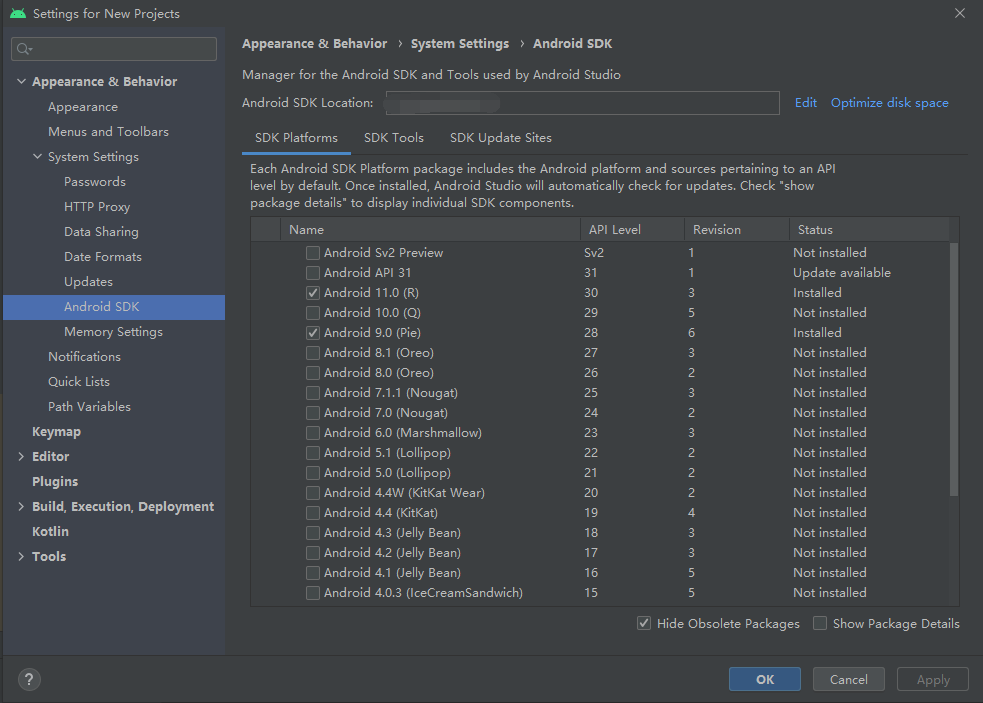Check the Android 6.0 (Marshmallow) checkbox
Viewport: 983px width, 703px height.
[x=312, y=433]
